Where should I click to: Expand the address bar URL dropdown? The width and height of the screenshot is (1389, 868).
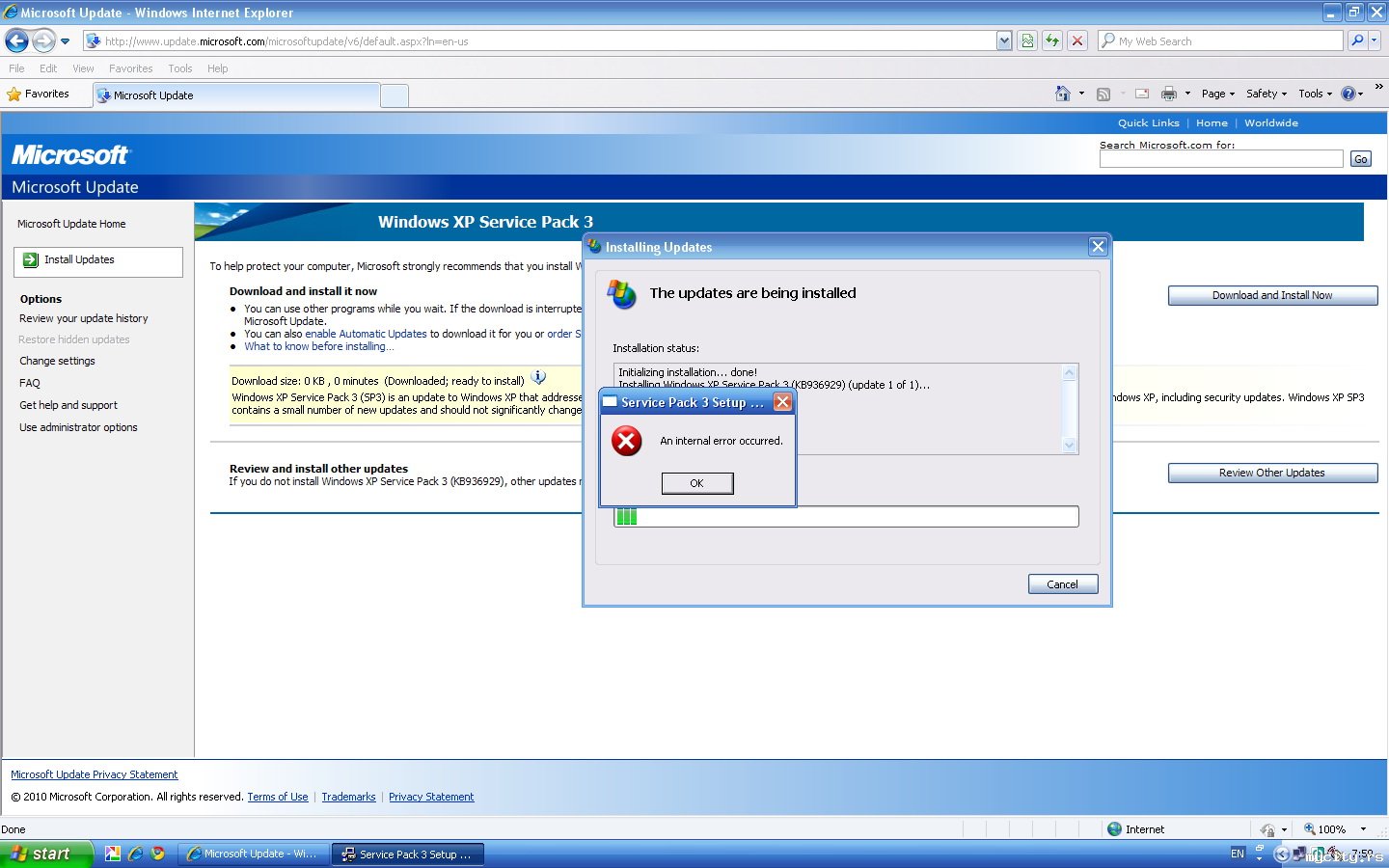[x=1004, y=41]
